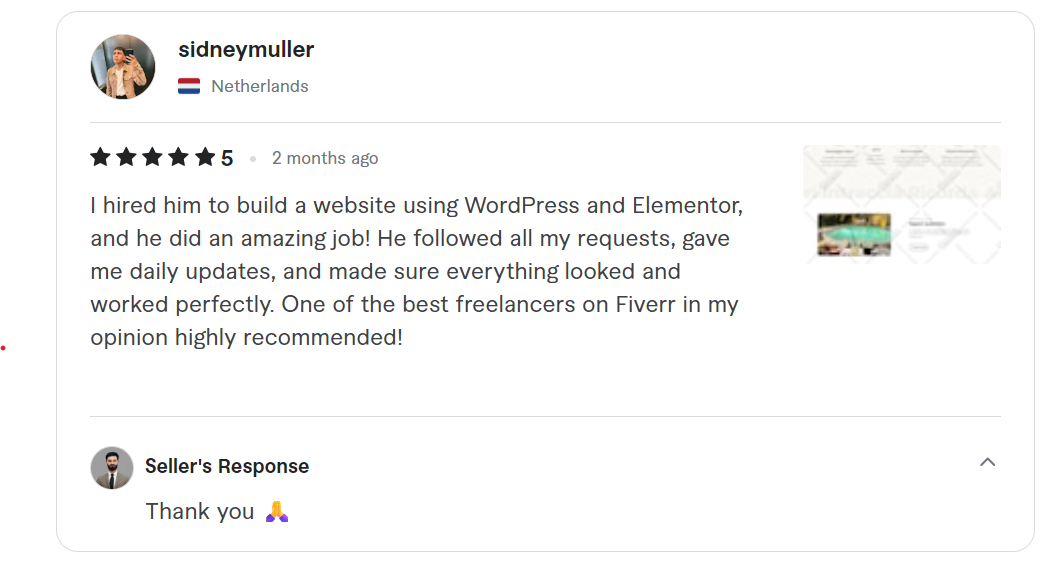Click the review text about WordPress and Elementor
This screenshot has height=562, width=1052.
click(416, 206)
